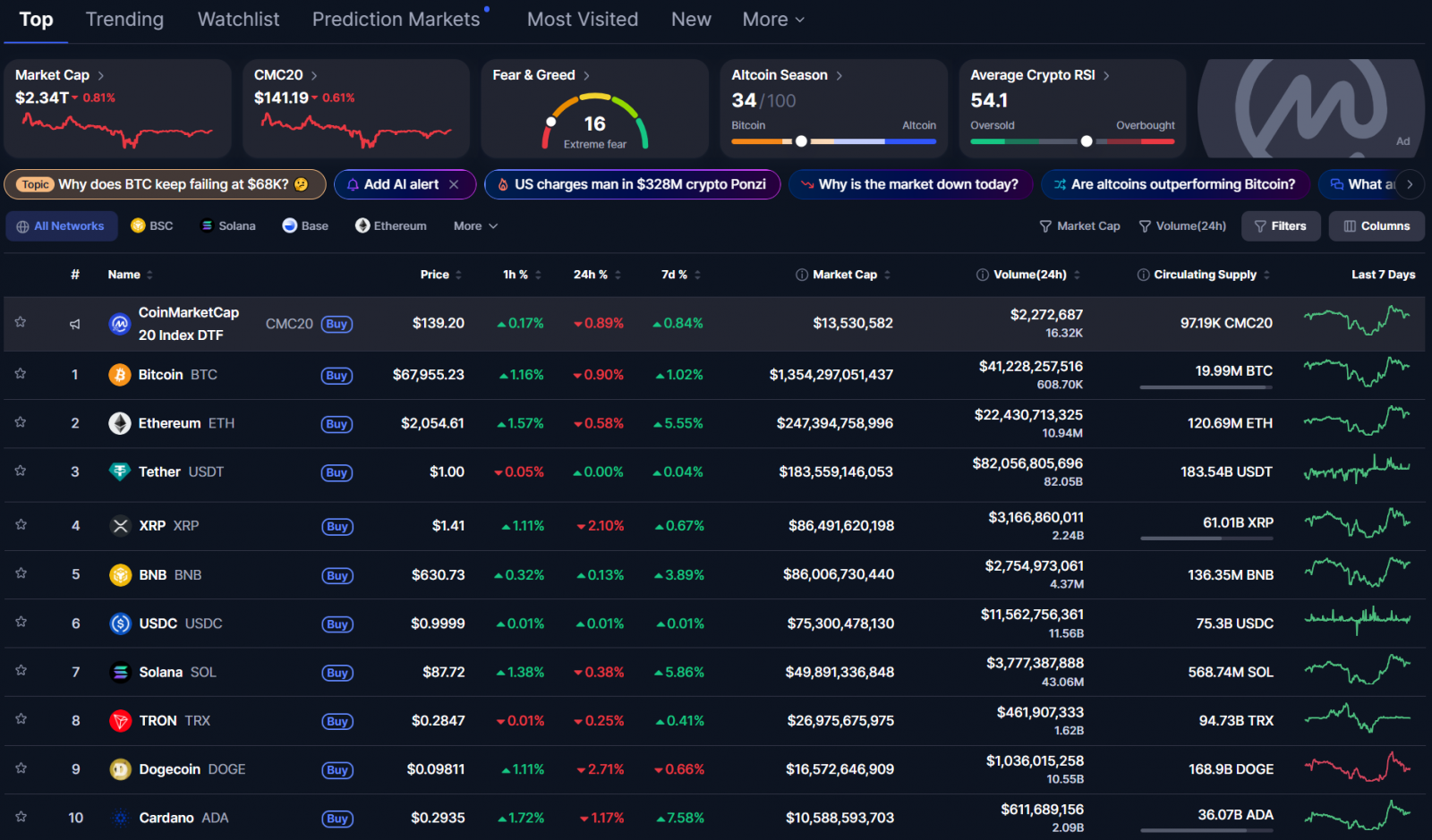Open the Filters button
This screenshot has width=1432, height=840.
[x=1280, y=226]
